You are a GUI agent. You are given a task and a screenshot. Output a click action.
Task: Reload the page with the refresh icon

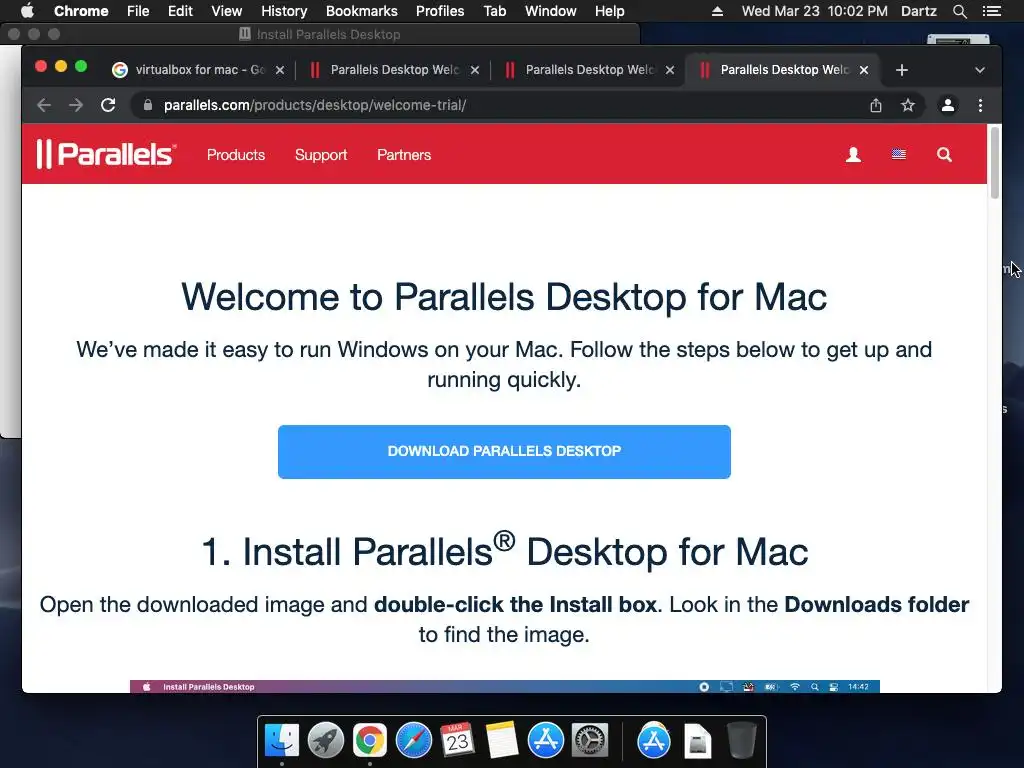pos(108,105)
